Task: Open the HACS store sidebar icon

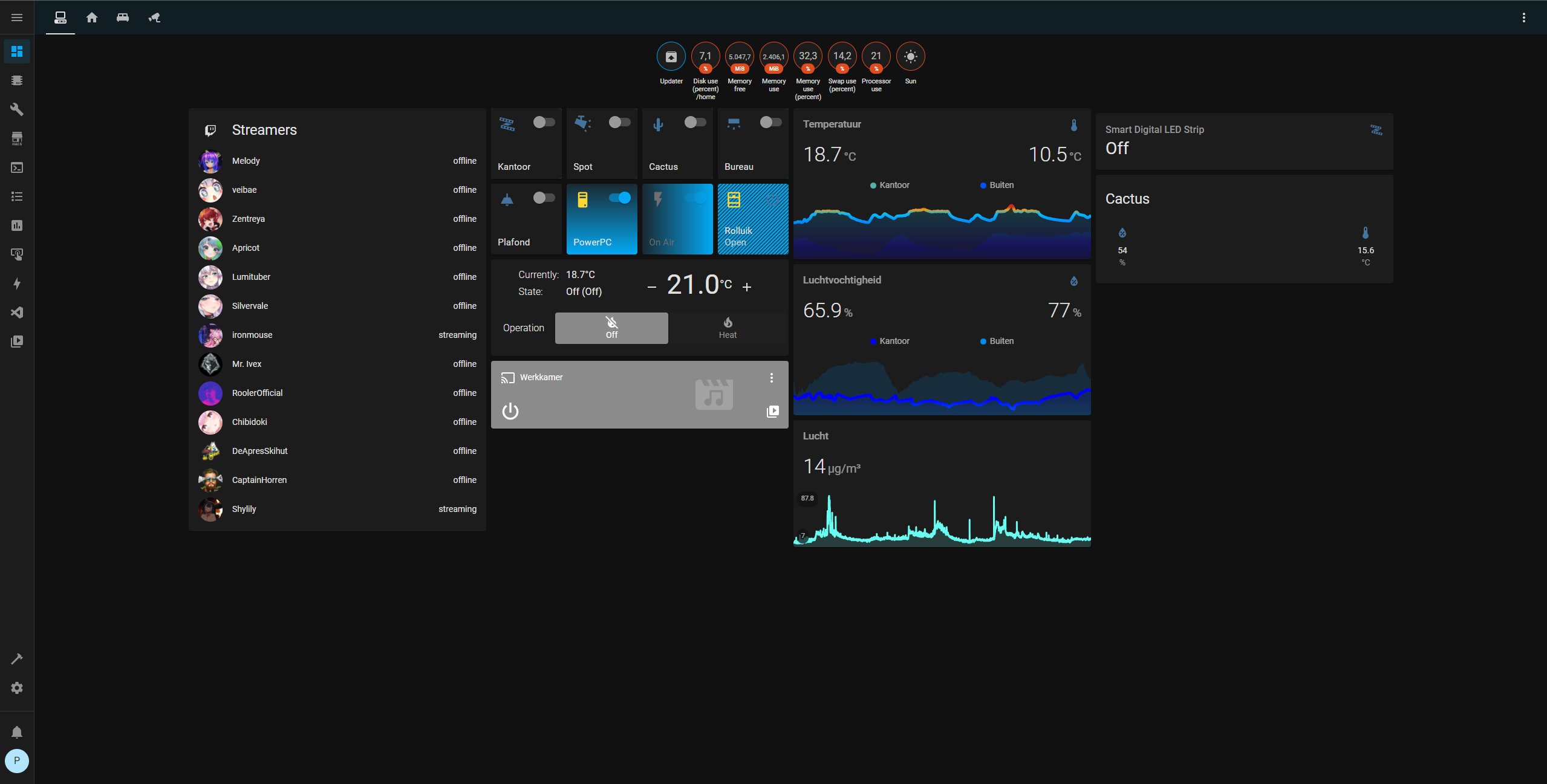Action: click(17, 138)
